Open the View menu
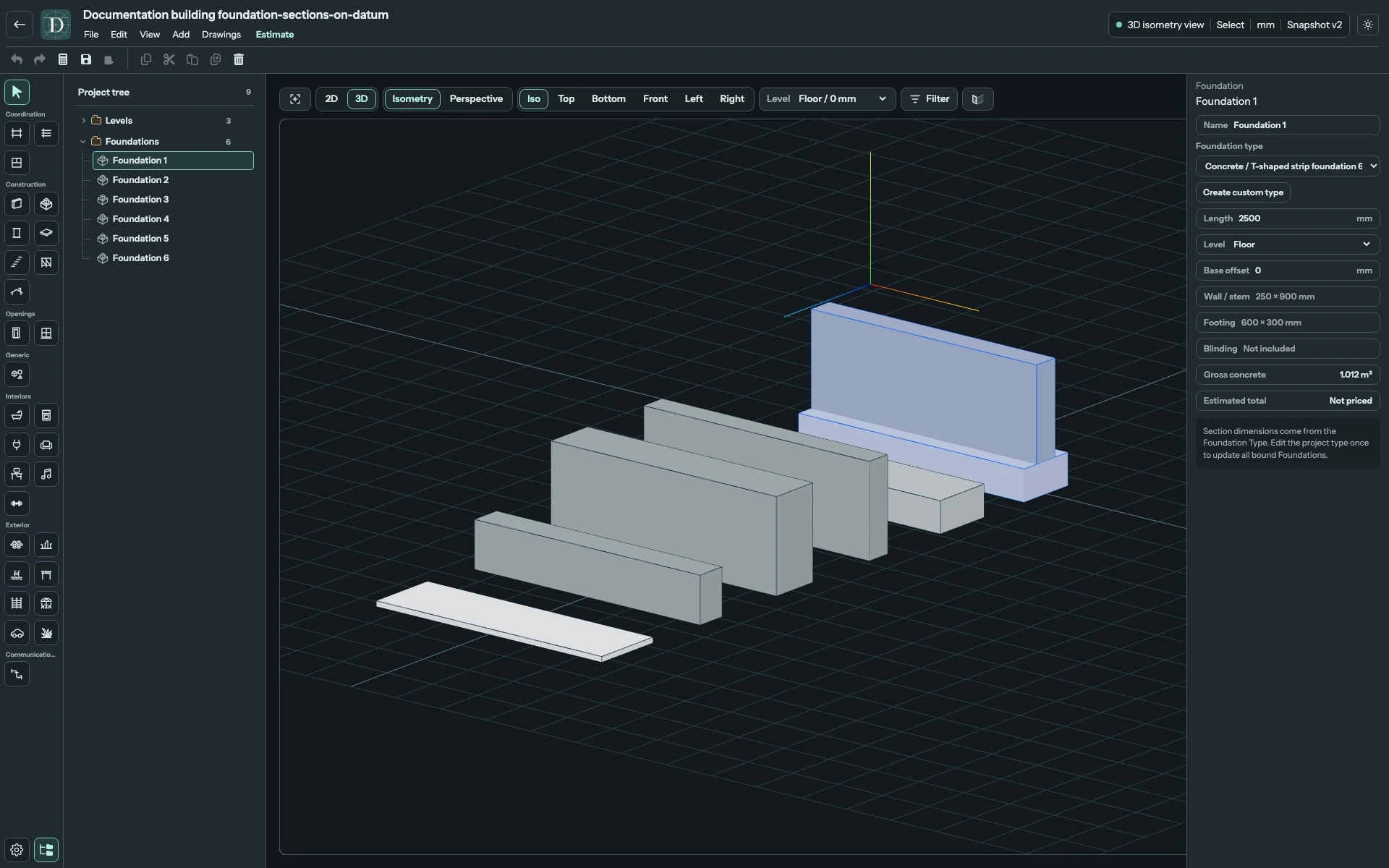The height and width of the screenshot is (868, 1389). coord(150,35)
